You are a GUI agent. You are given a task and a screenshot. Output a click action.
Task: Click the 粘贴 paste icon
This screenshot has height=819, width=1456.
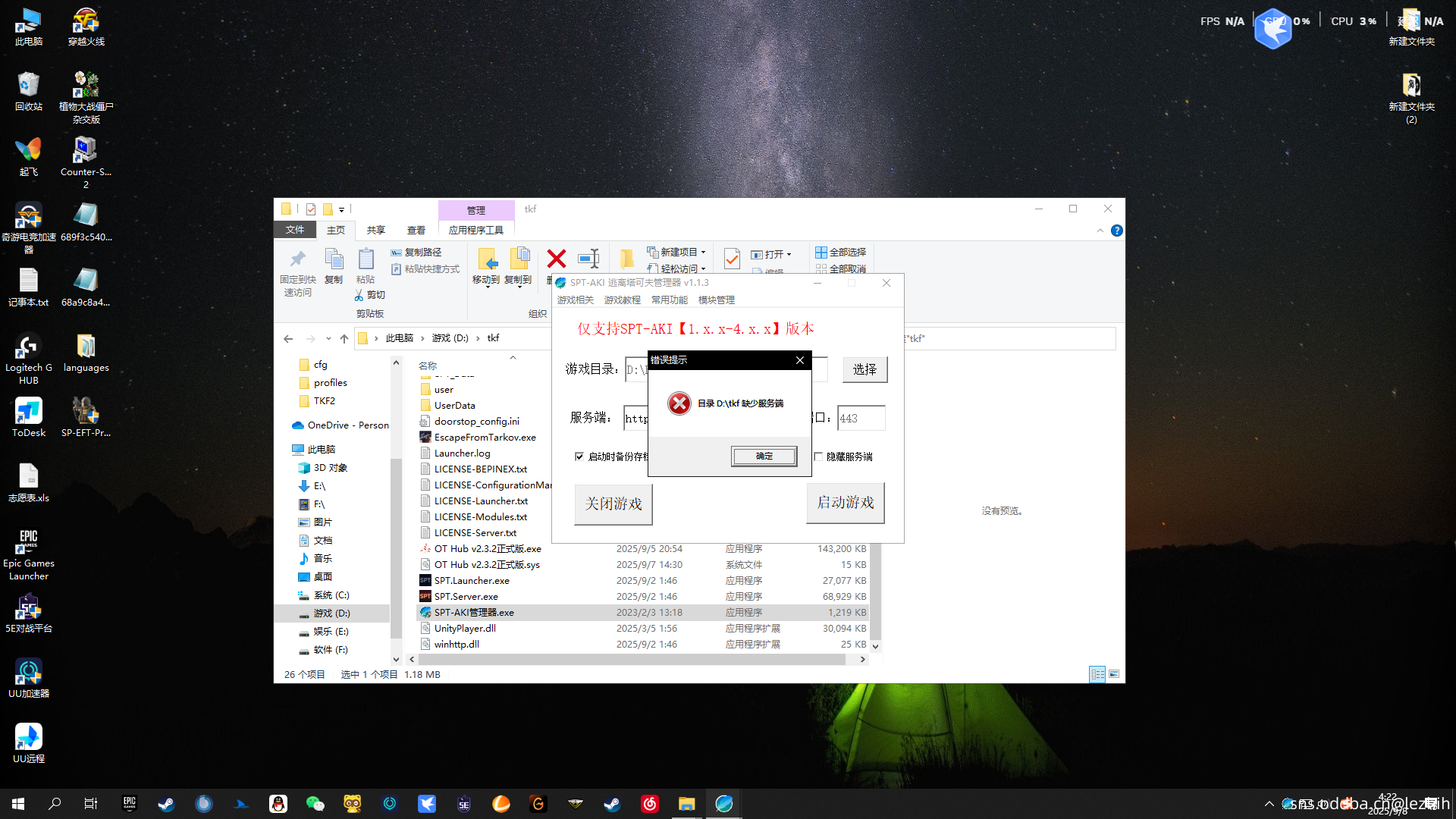pyautogui.click(x=366, y=260)
